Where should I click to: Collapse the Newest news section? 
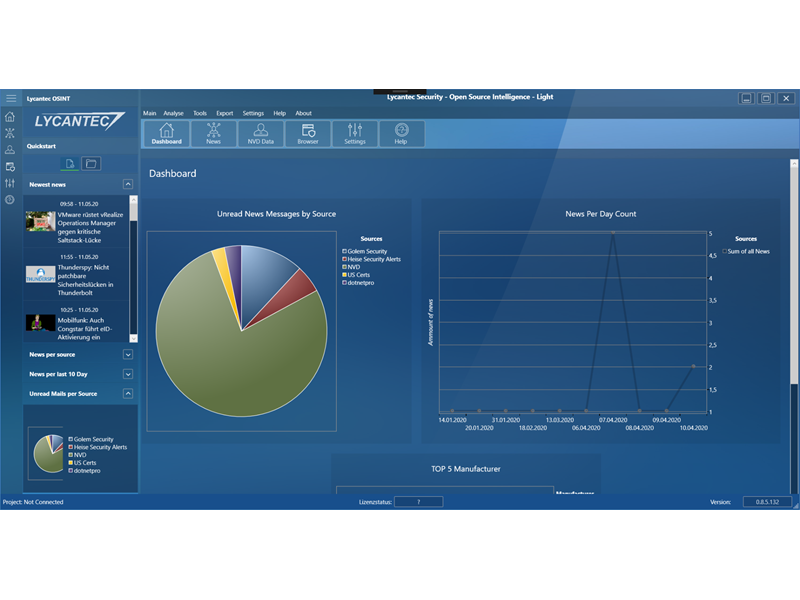click(x=128, y=184)
